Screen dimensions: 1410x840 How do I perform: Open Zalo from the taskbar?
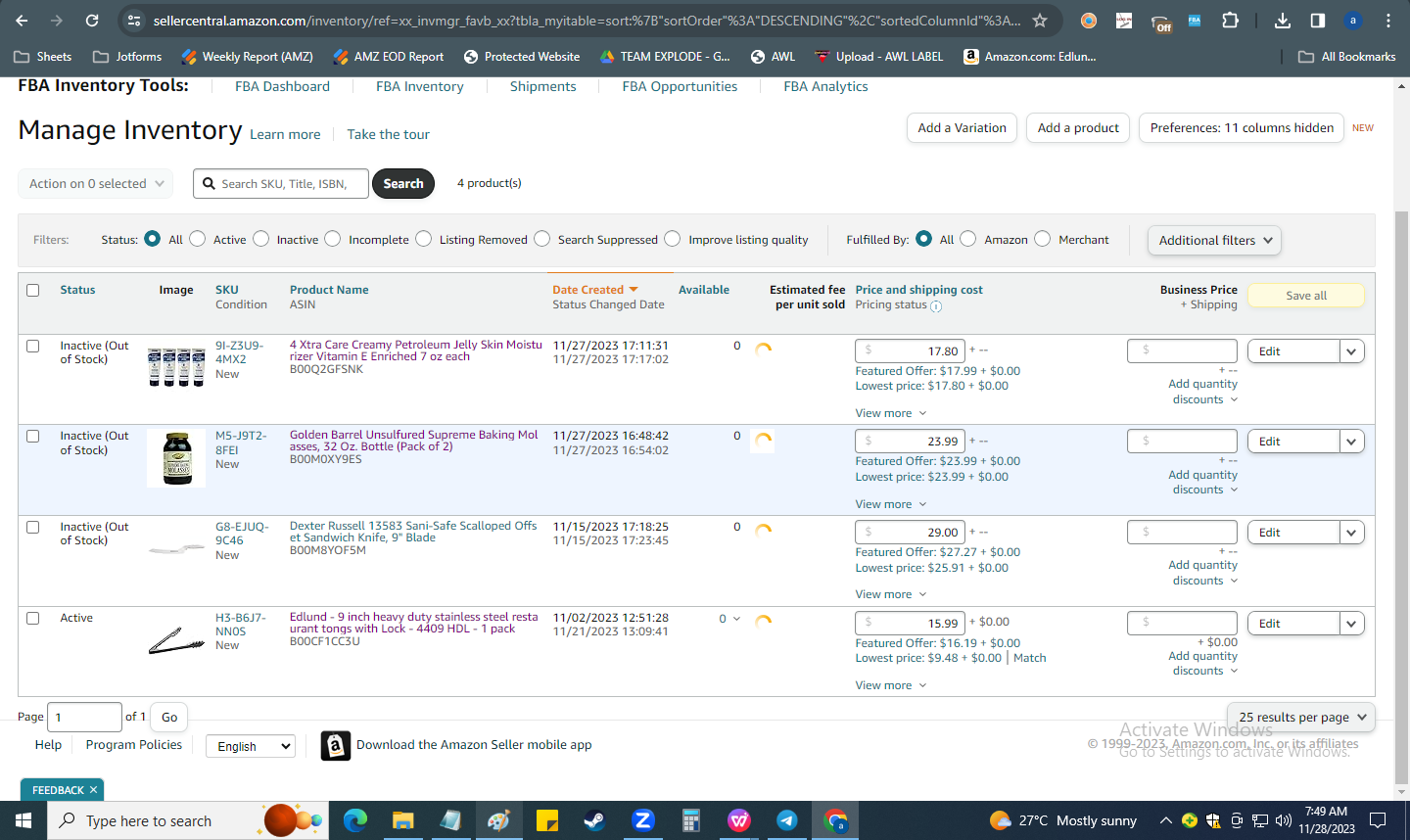tap(642, 820)
